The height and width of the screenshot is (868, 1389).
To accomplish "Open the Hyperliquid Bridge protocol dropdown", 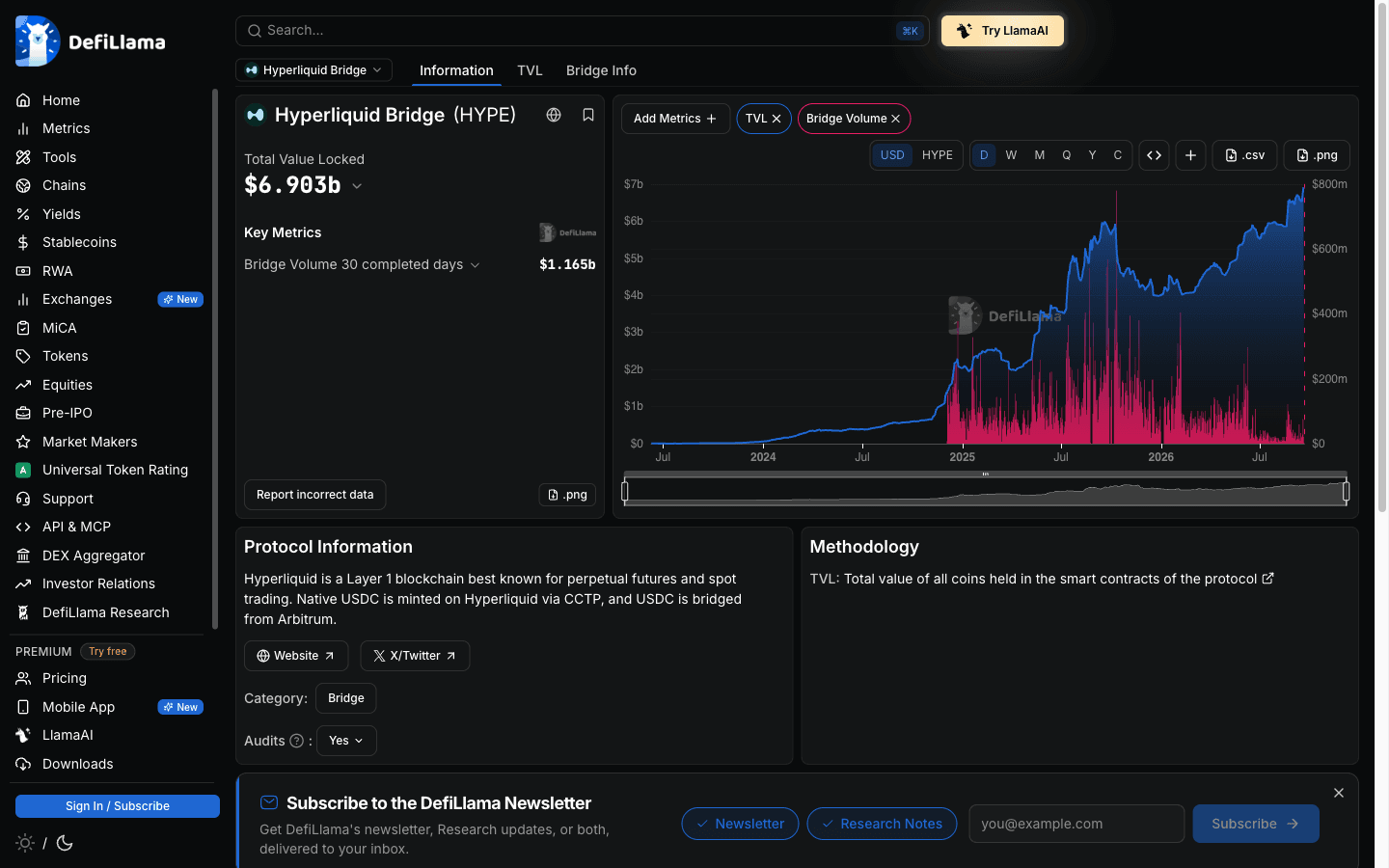I will click(314, 70).
